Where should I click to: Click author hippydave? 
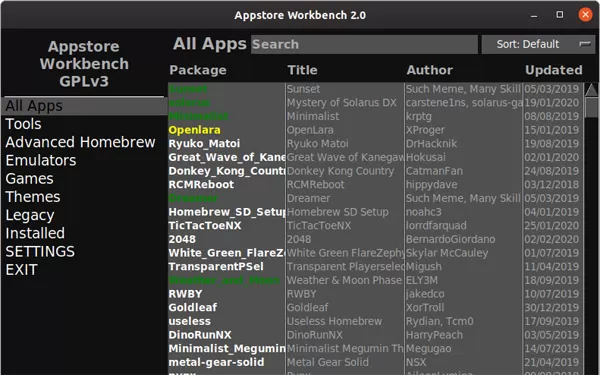(432, 185)
